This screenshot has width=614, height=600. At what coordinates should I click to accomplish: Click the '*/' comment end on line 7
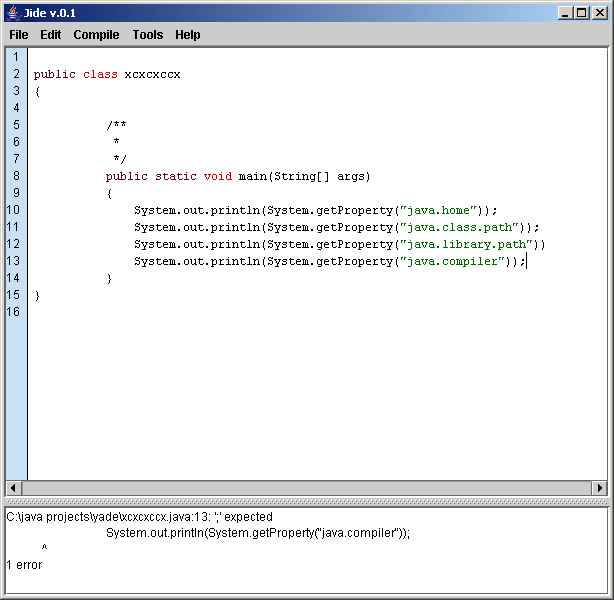point(120,159)
